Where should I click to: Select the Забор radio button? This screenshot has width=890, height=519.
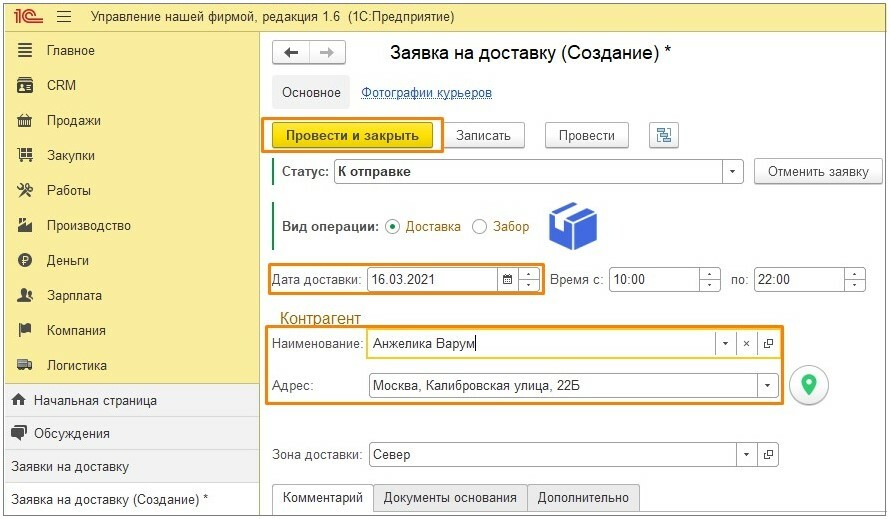[x=480, y=227]
